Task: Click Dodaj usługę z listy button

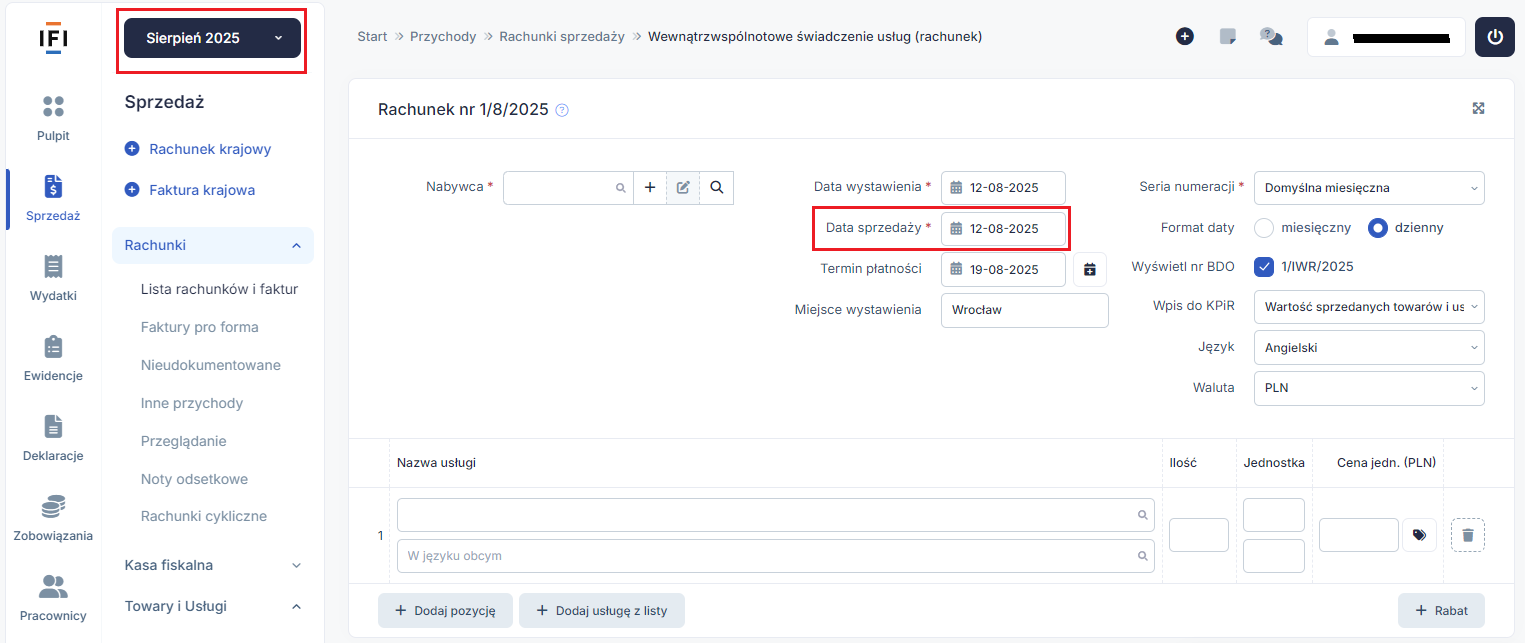Action: click(601, 610)
